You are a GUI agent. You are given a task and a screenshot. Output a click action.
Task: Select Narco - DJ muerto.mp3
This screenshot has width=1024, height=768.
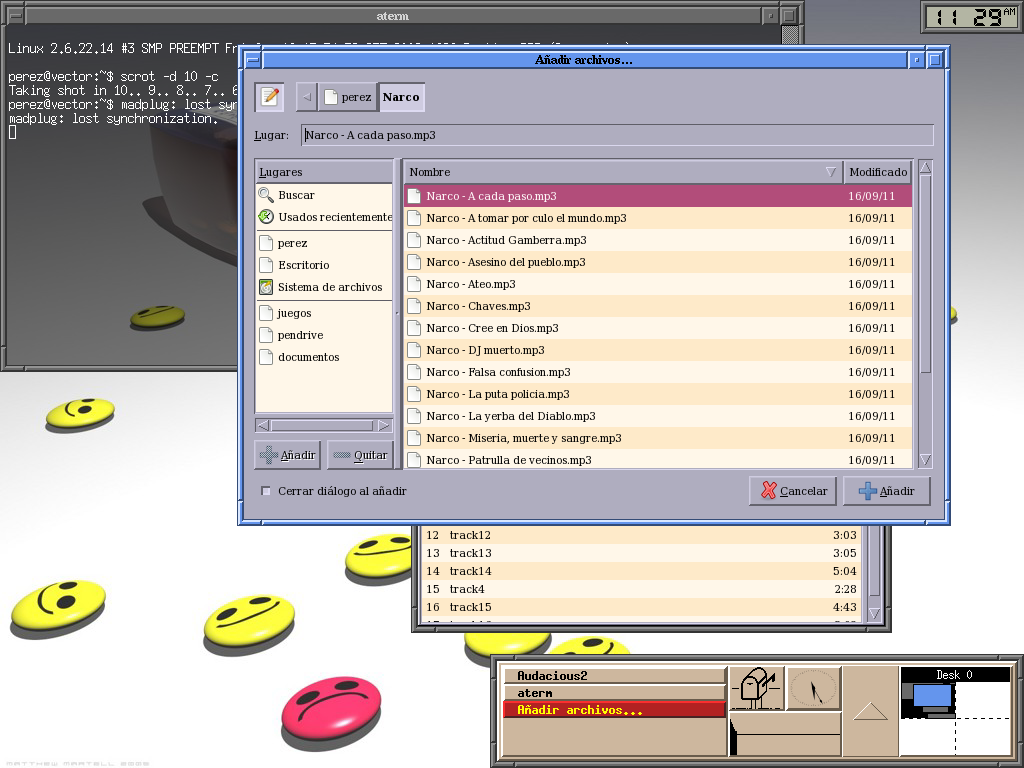click(658, 350)
